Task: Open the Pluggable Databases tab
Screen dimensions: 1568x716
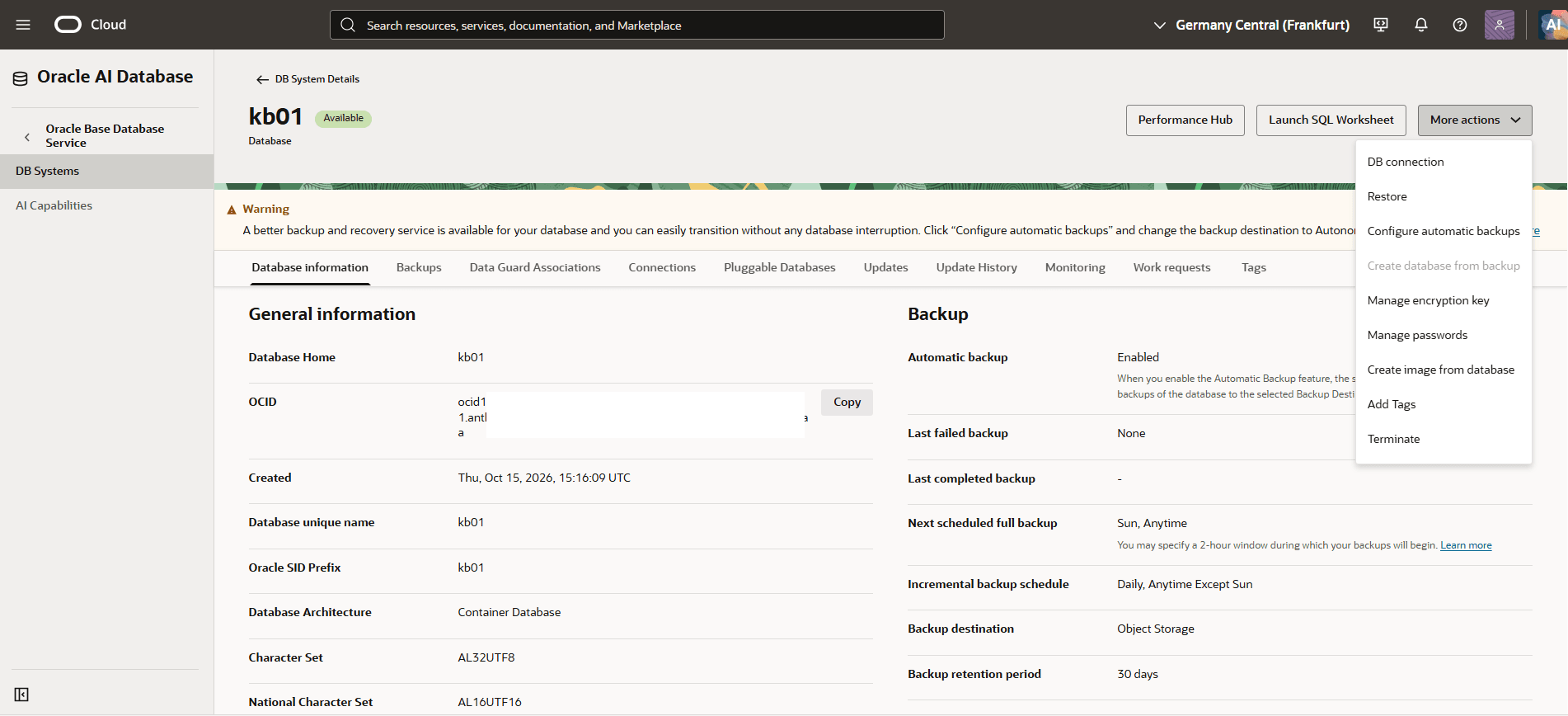Action: 780,267
